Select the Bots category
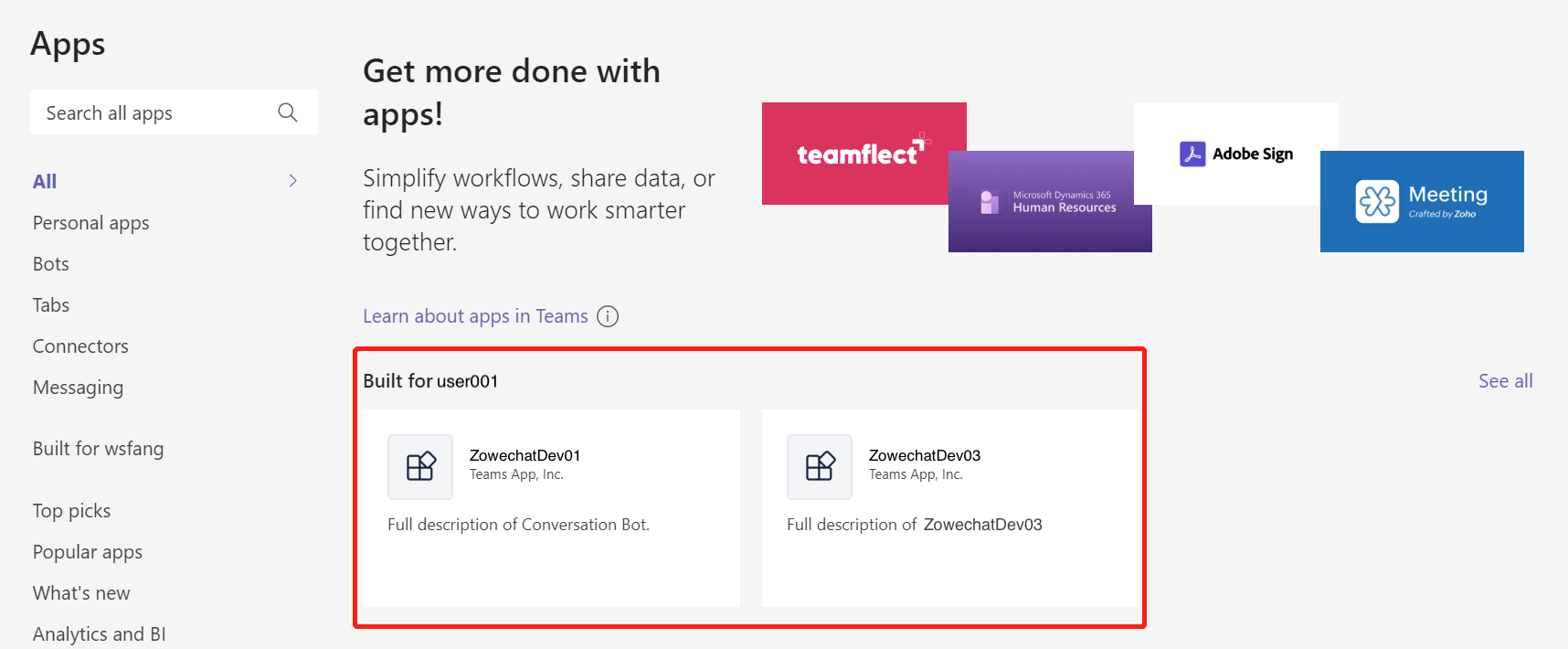This screenshot has width=1568, height=649. click(x=51, y=264)
